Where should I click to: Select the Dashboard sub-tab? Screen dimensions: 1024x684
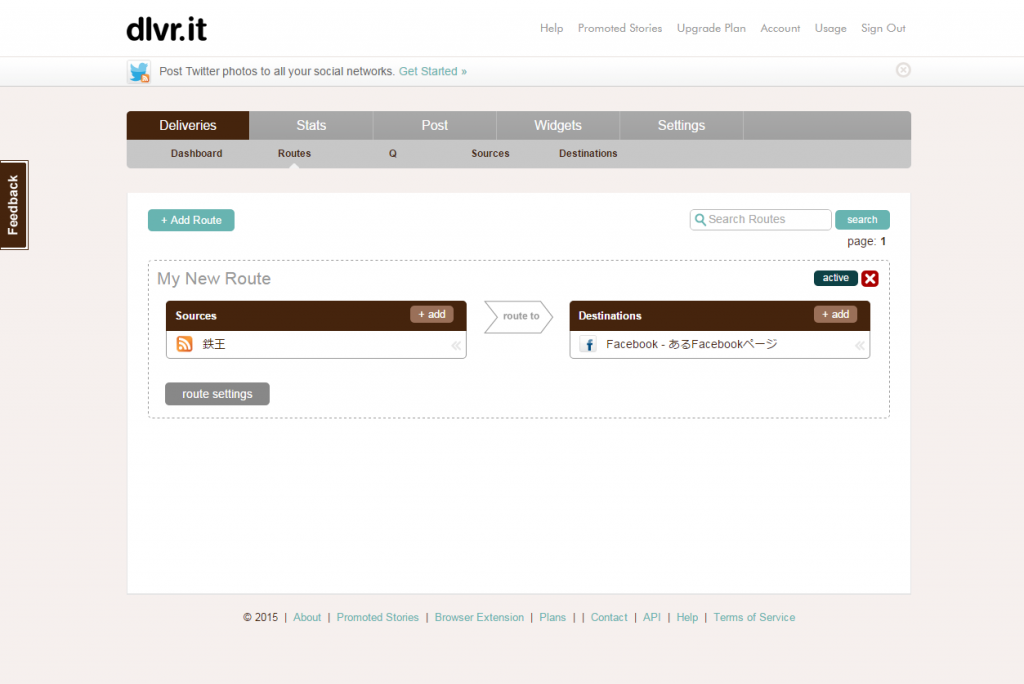197,154
